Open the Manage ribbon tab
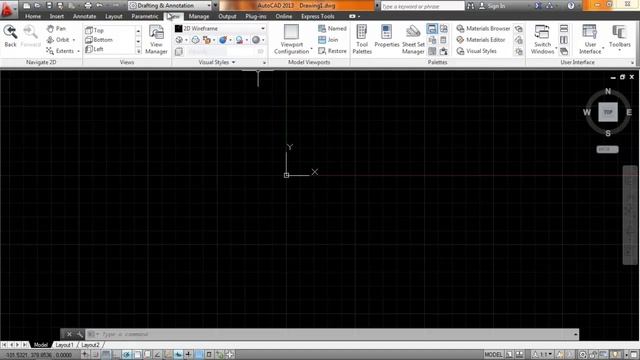Image resolution: width=640 pixels, height=360 pixels. (199, 16)
